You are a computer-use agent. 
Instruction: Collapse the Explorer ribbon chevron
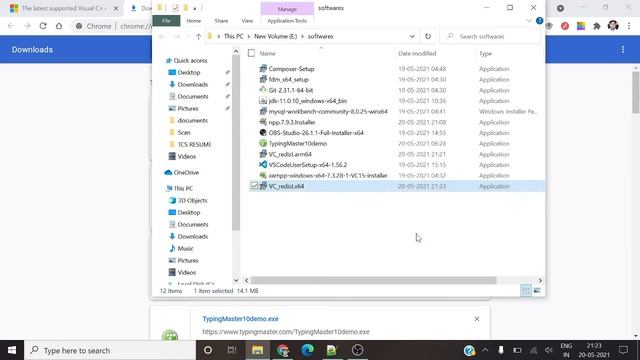pyautogui.click(x=529, y=20)
